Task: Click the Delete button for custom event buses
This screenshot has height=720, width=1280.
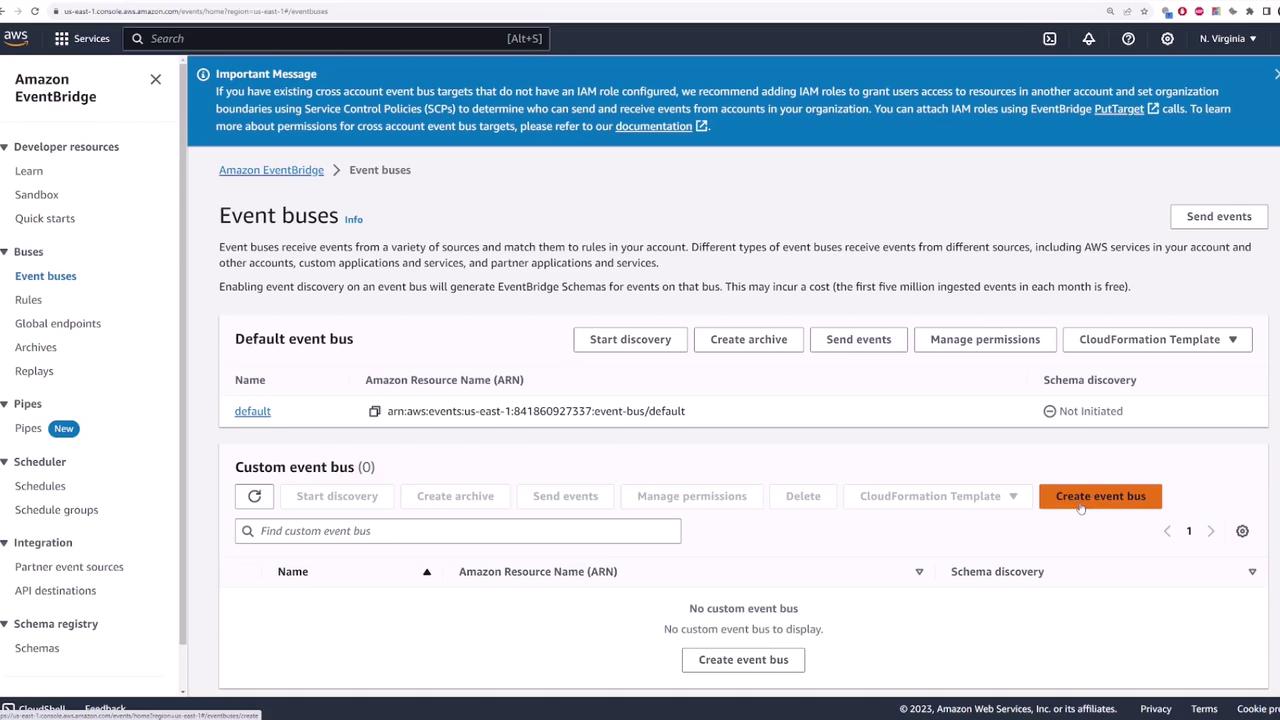Action: click(x=803, y=496)
